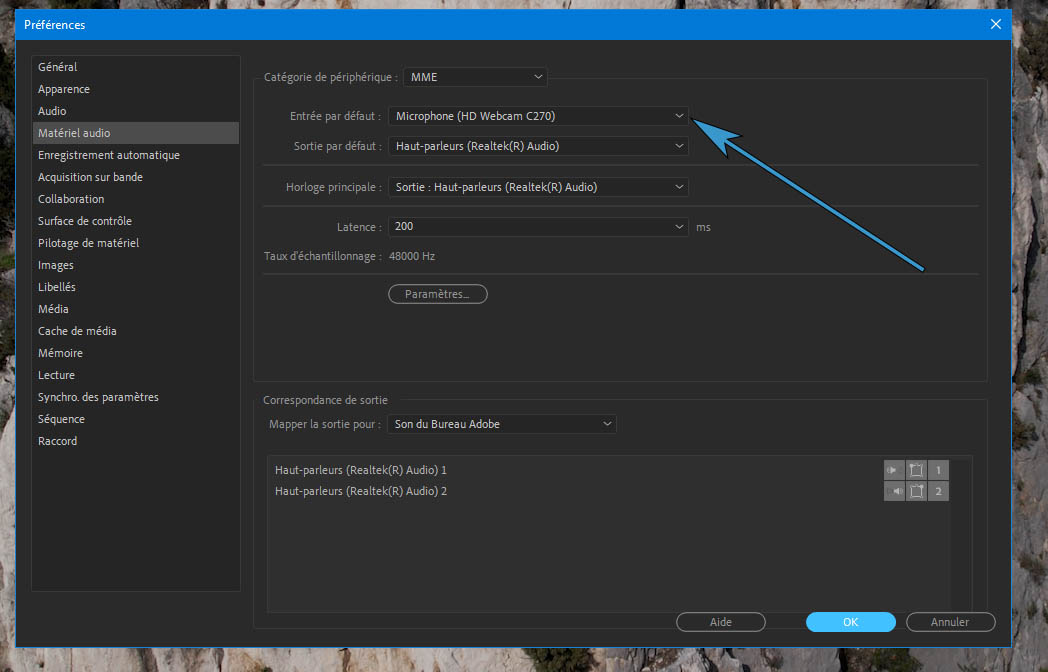Select the Cache de média category
This screenshot has height=672, width=1048.
77,331
